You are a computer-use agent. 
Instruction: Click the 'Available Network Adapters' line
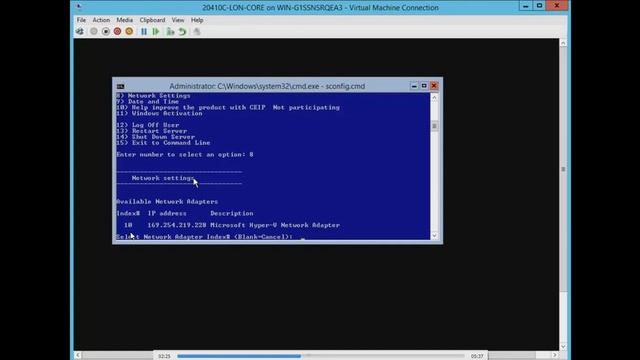pos(167,202)
